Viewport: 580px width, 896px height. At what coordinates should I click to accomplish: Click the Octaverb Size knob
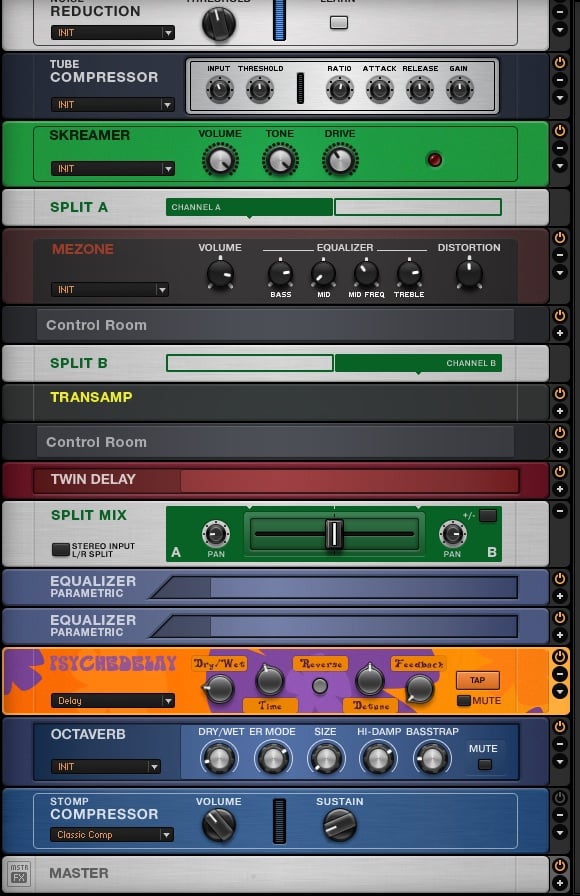[326, 759]
